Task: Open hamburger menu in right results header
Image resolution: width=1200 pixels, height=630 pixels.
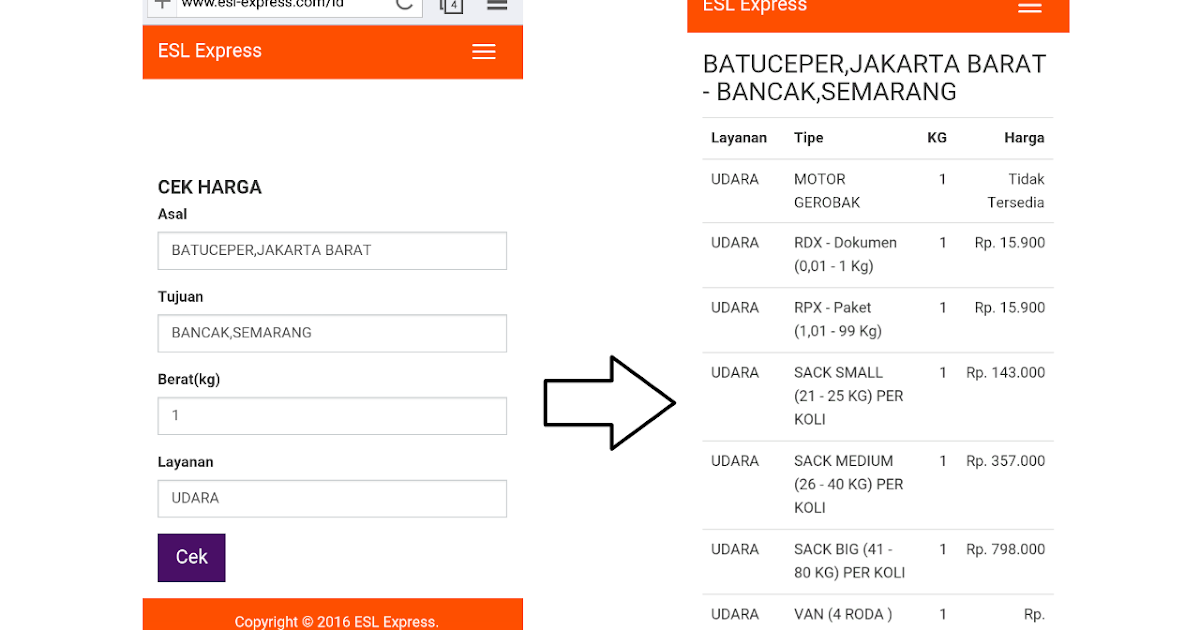Action: (1030, 6)
